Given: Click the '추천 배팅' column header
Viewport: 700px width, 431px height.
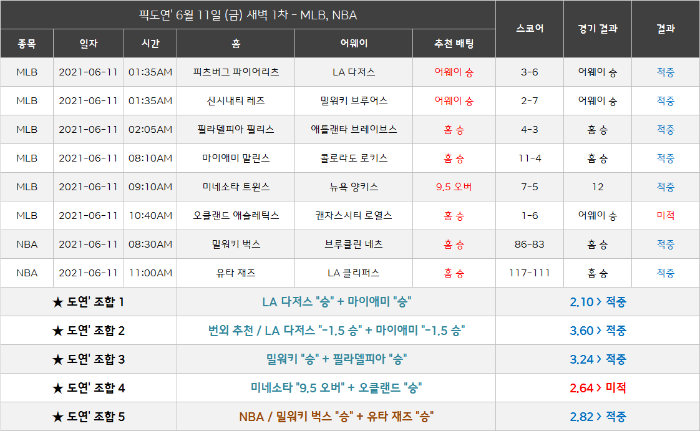Looking at the screenshot, I should (454, 43).
